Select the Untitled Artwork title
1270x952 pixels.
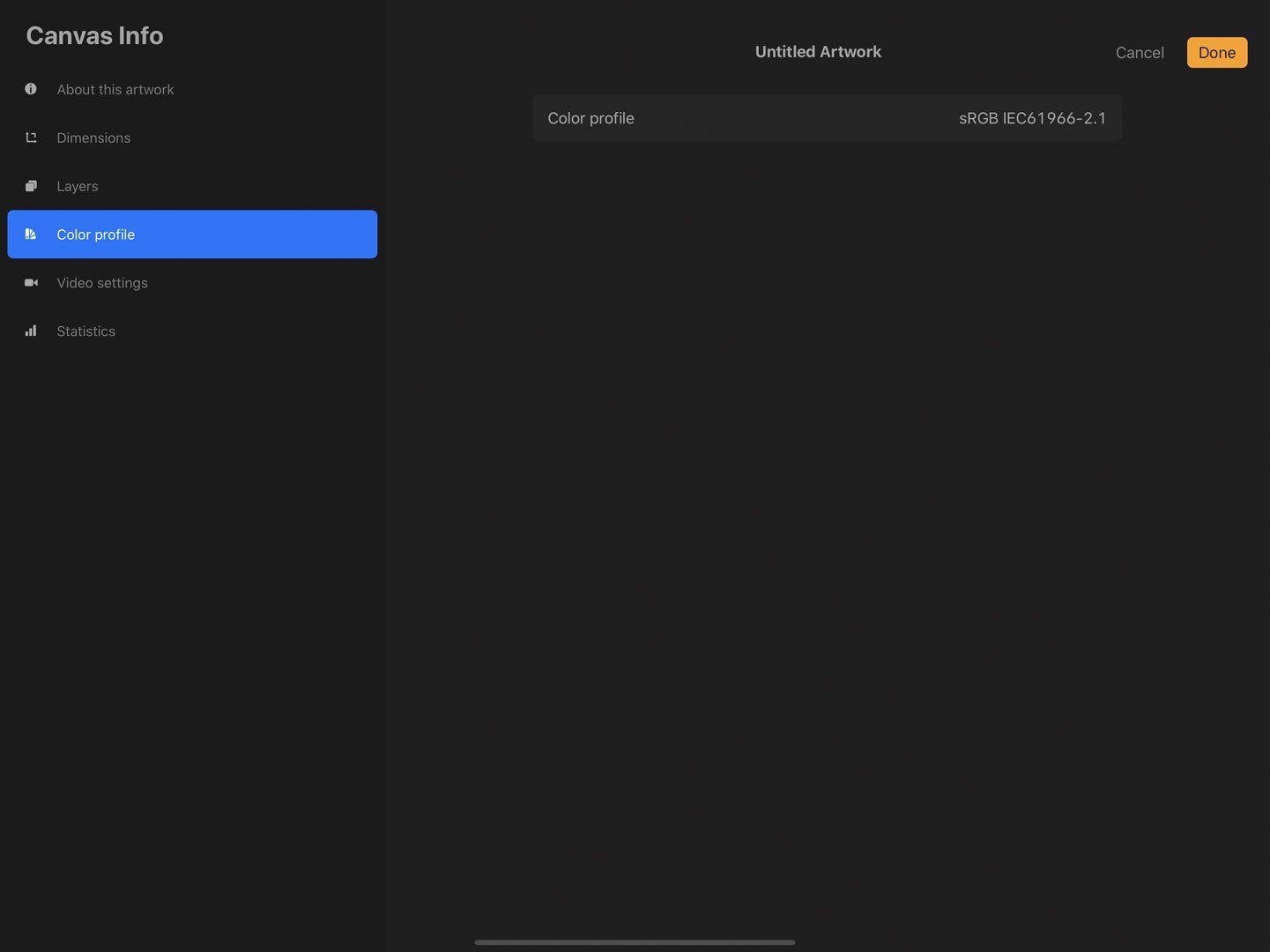[818, 51]
